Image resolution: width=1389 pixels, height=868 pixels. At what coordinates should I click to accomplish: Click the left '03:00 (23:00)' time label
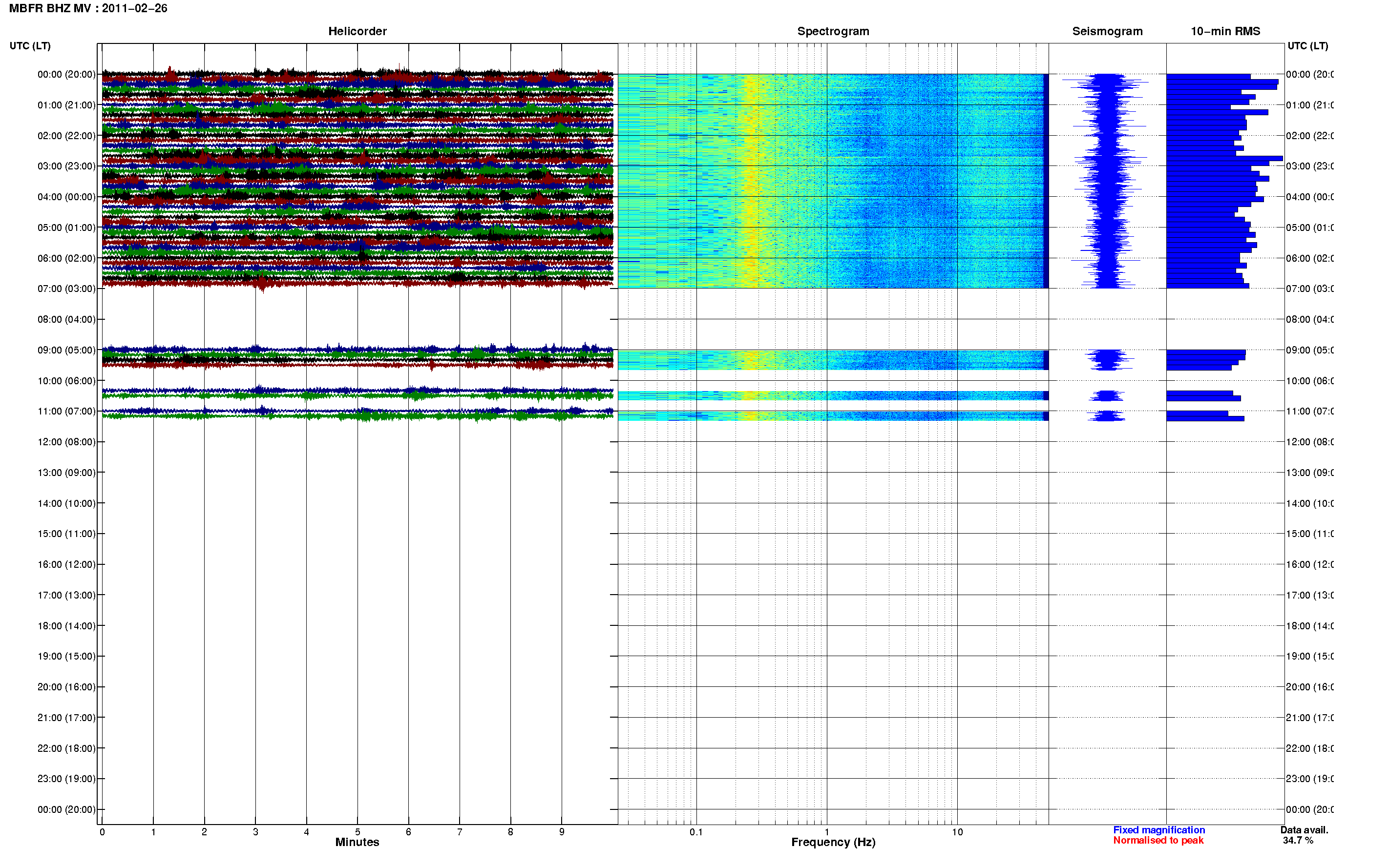[66, 166]
